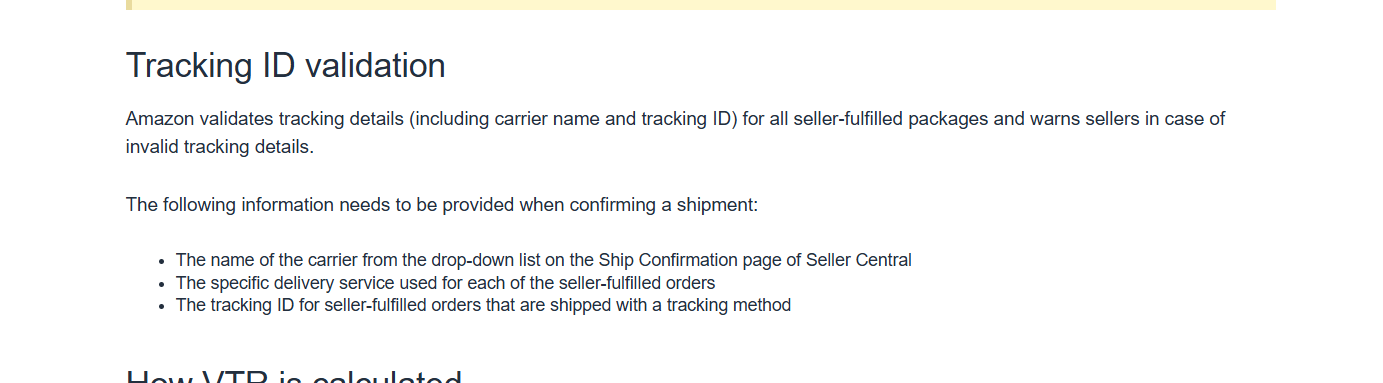Click the Tracking ID validation heading
This screenshot has width=1383, height=383.
tap(285, 66)
